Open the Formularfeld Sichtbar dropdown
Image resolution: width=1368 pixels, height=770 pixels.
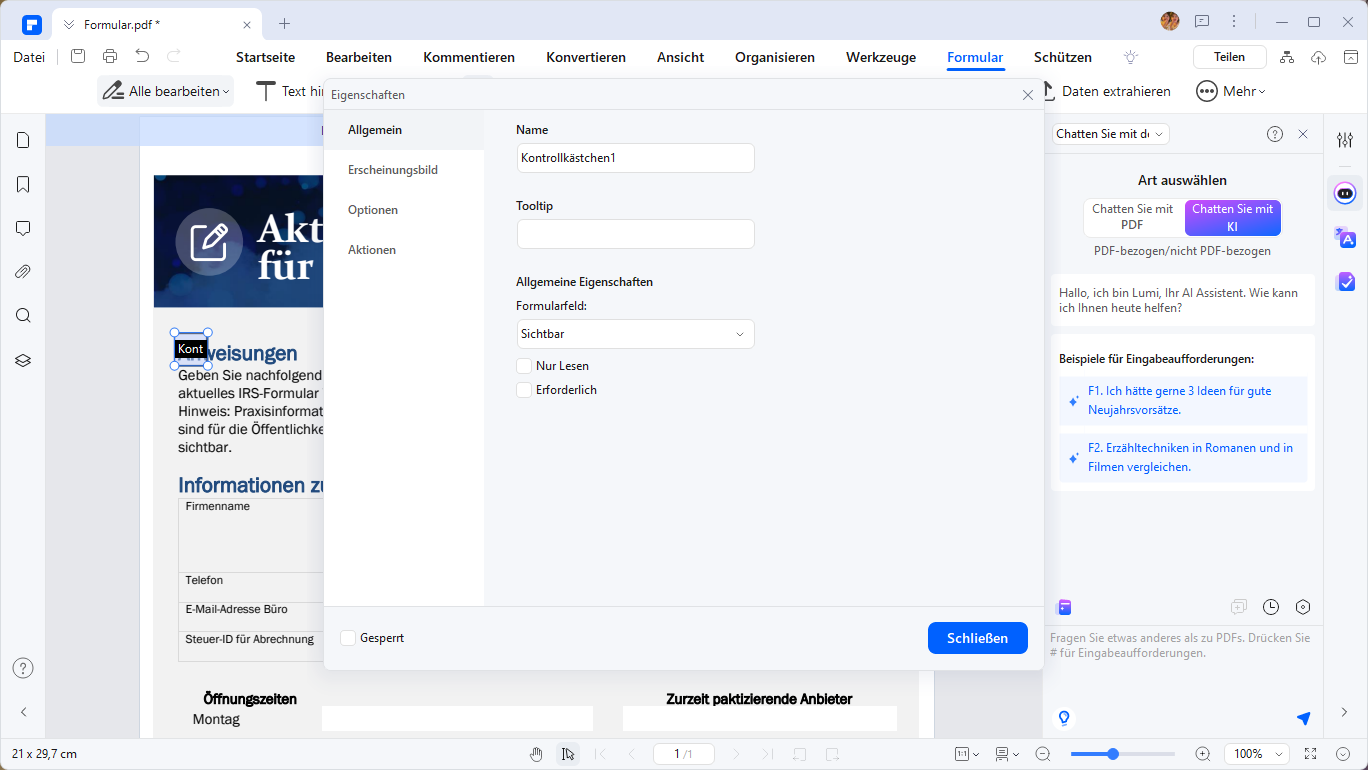tap(635, 334)
